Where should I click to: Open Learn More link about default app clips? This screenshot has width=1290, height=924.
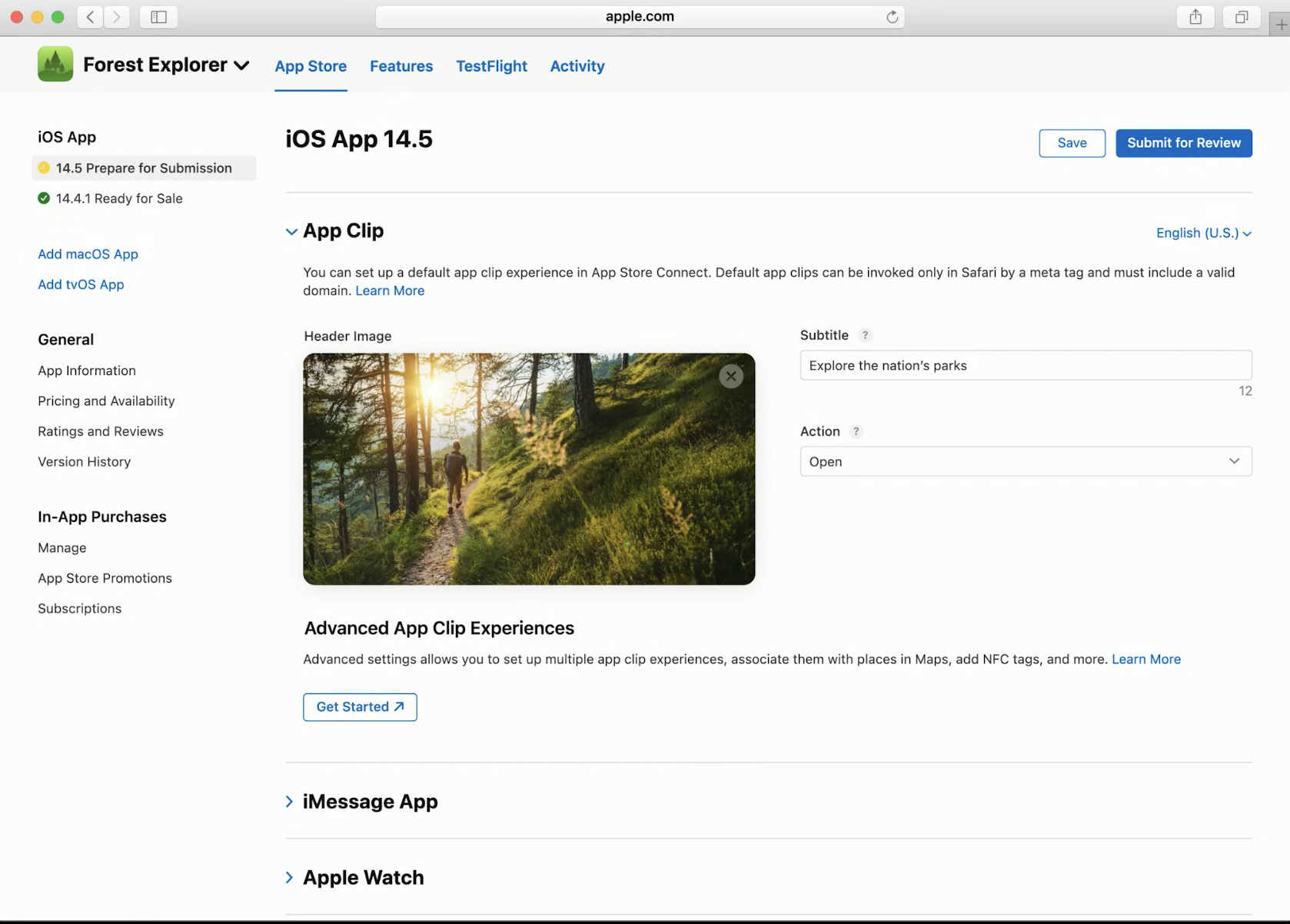pos(390,291)
